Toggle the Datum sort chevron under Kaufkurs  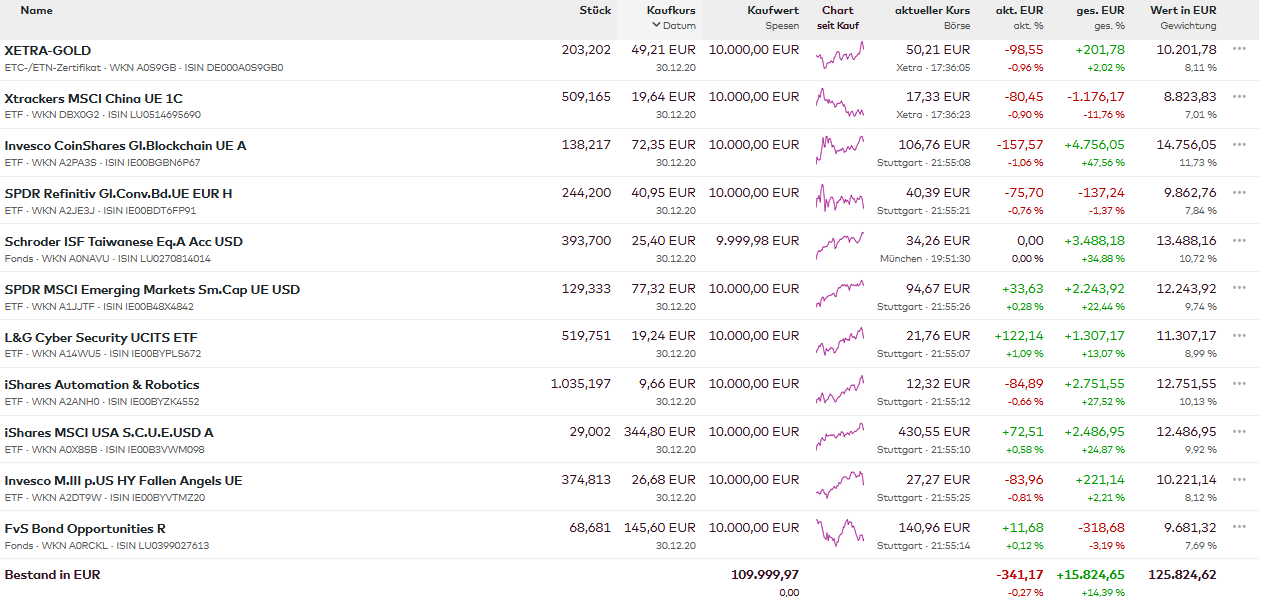point(656,25)
